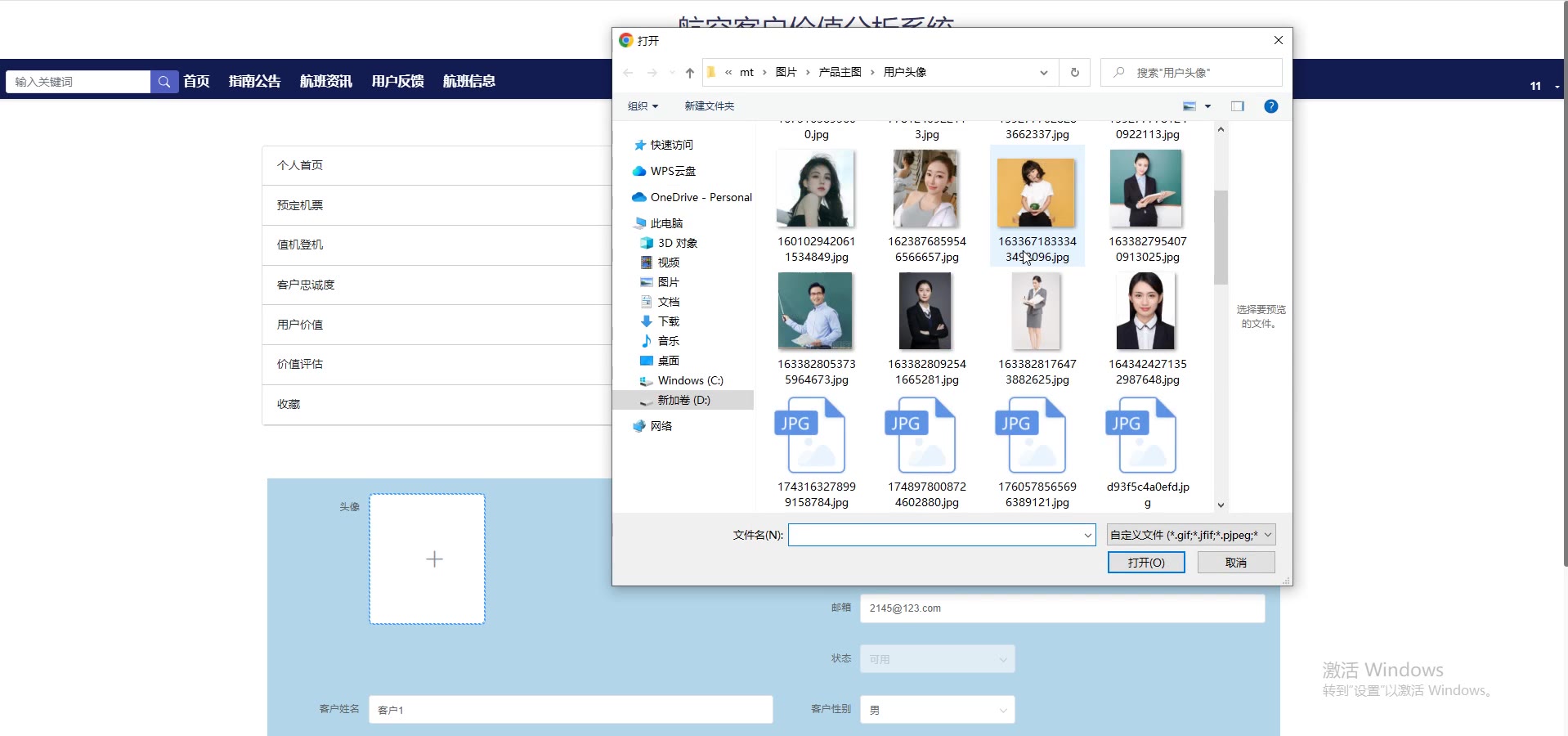Viewport: 1568px width, 736px height.
Task: Open the 组织 dropdown menu
Action: 643,106
